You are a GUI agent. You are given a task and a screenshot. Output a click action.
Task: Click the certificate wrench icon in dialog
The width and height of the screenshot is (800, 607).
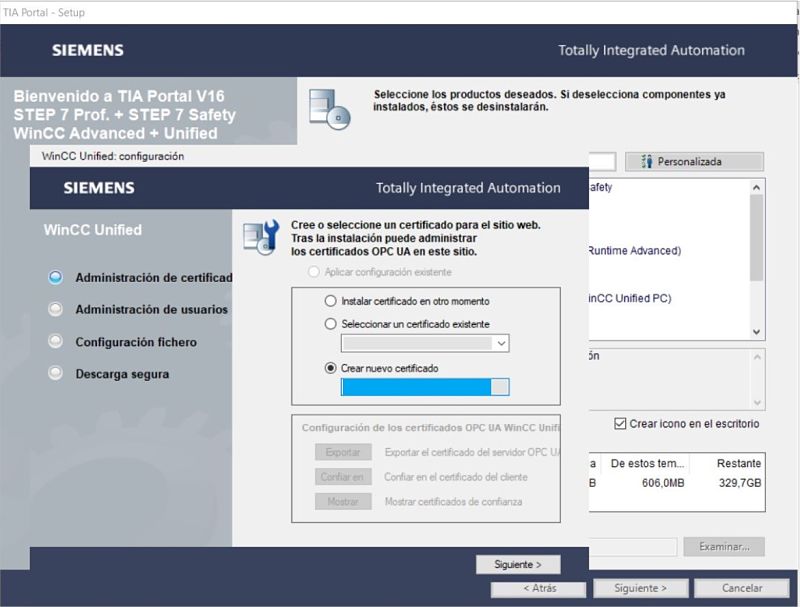[260, 237]
